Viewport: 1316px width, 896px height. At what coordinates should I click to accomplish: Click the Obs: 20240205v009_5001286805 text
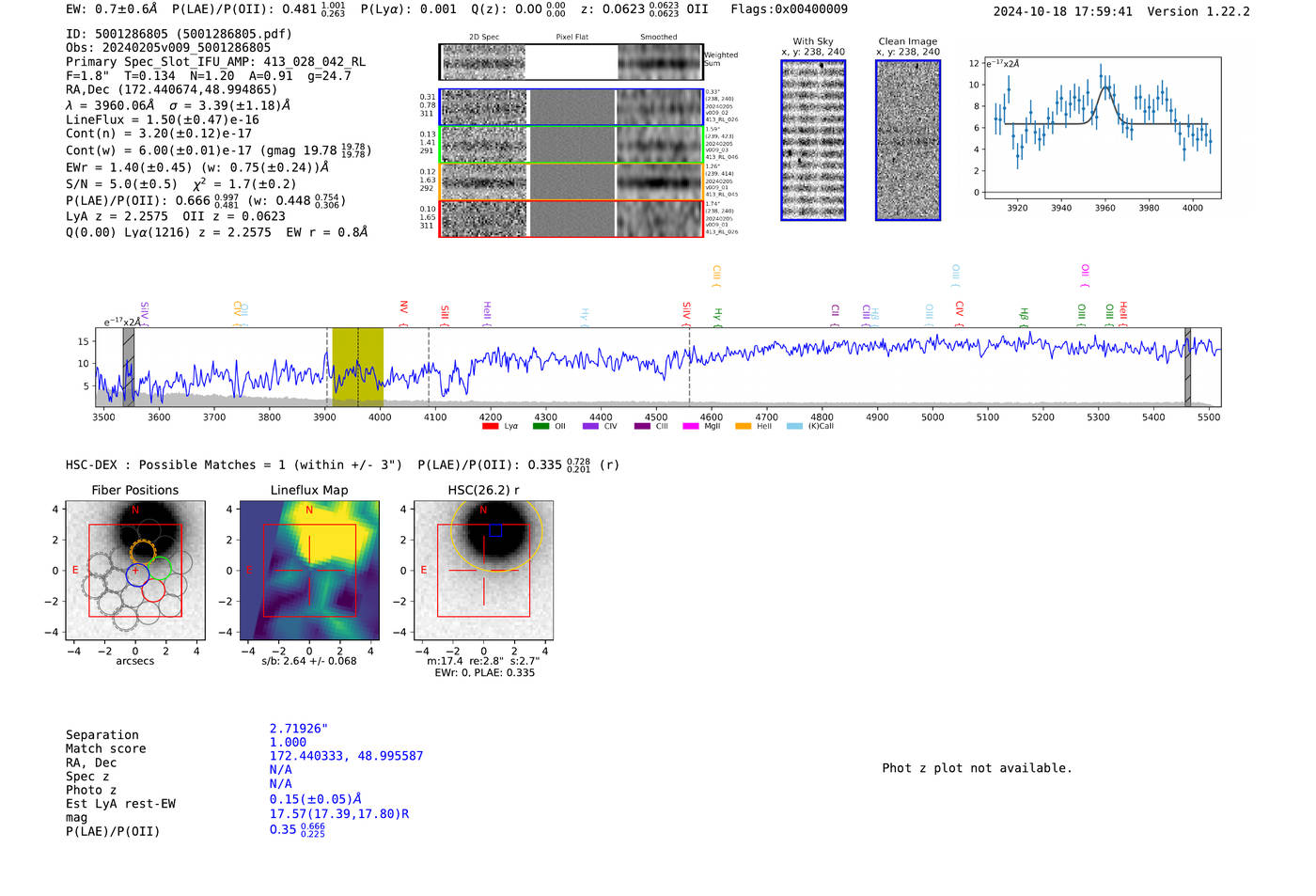pos(168,48)
